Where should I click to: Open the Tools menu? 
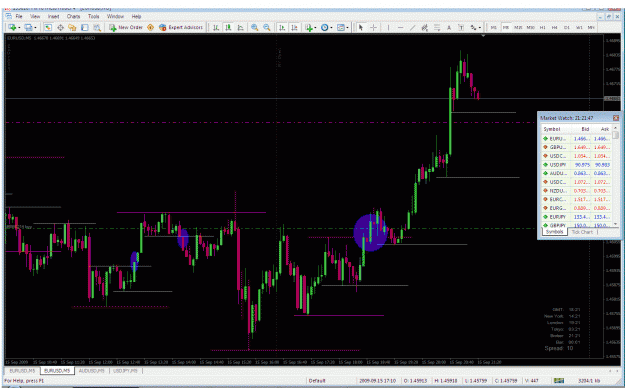94,16
